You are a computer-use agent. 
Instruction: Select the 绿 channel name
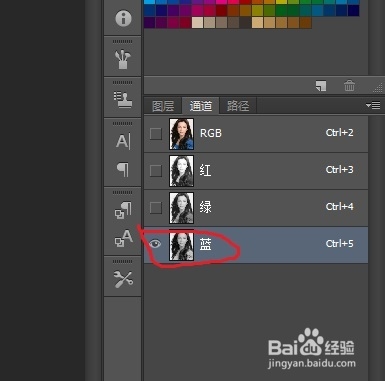pos(205,207)
